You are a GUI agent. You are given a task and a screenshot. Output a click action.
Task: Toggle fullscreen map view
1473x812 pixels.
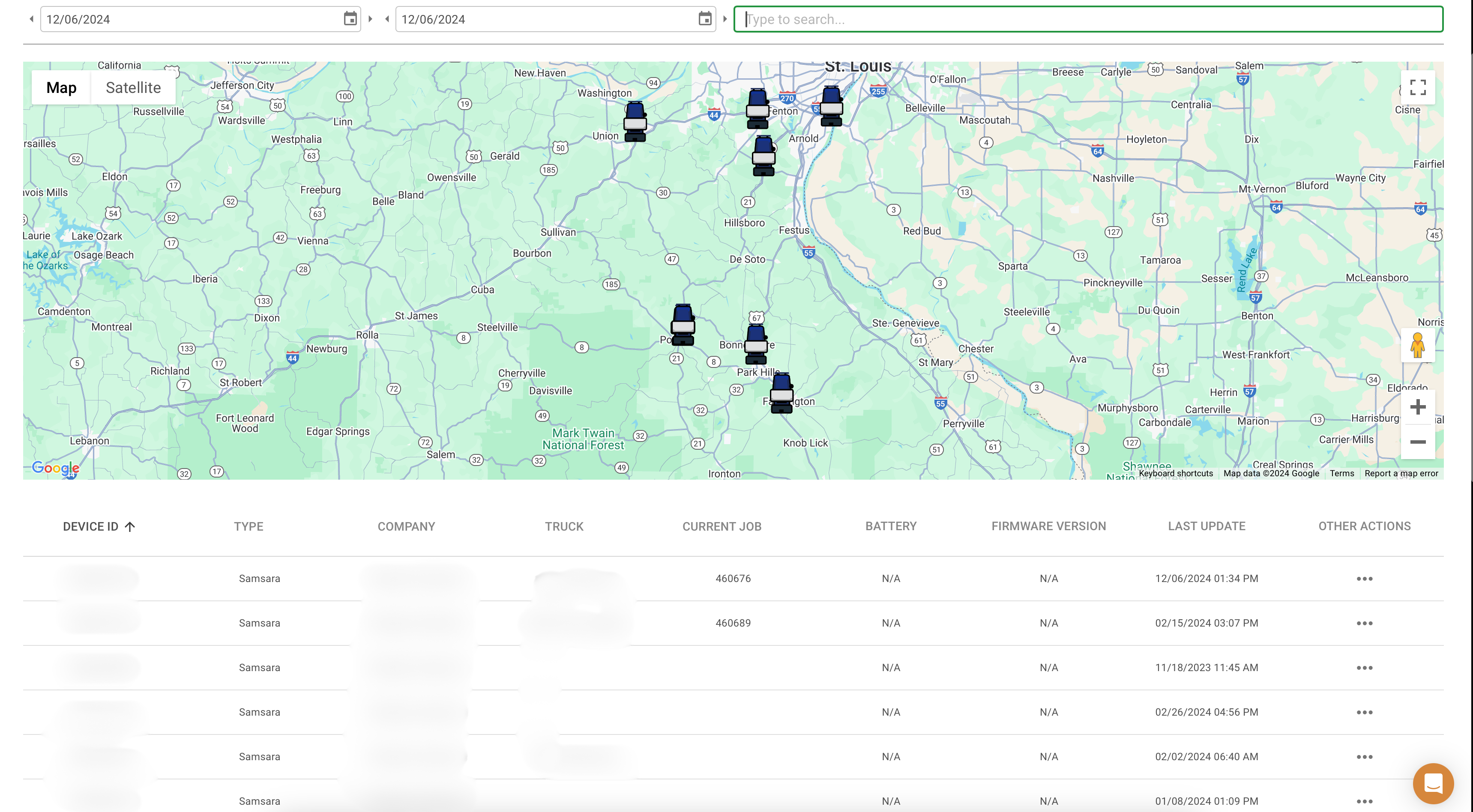pyautogui.click(x=1418, y=87)
